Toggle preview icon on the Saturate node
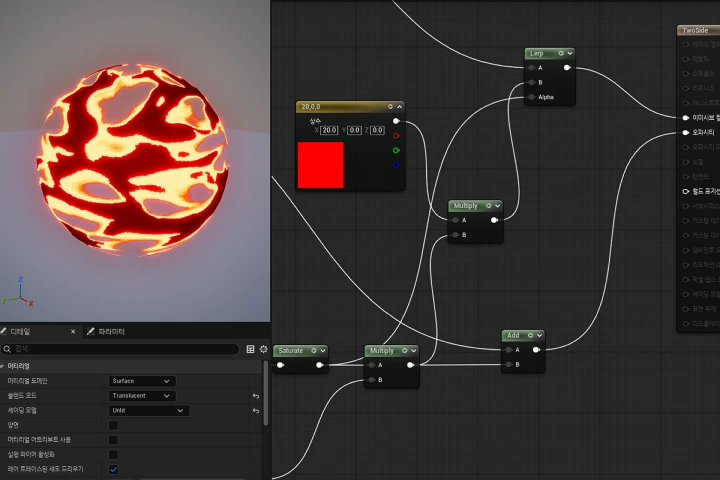The image size is (720, 480). pos(314,350)
